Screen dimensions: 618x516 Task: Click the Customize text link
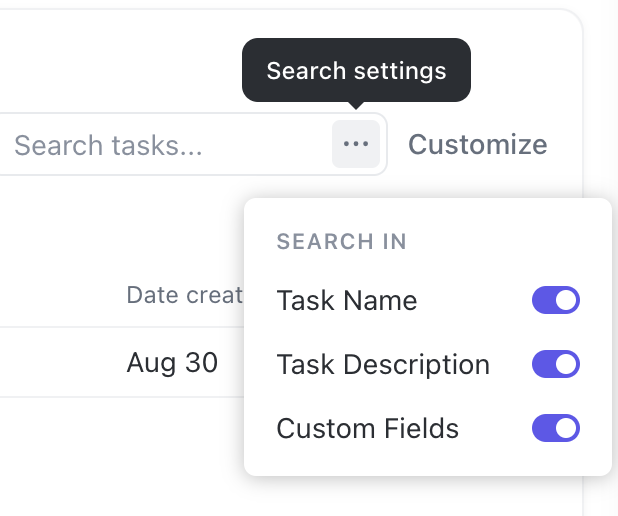coord(477,145)
